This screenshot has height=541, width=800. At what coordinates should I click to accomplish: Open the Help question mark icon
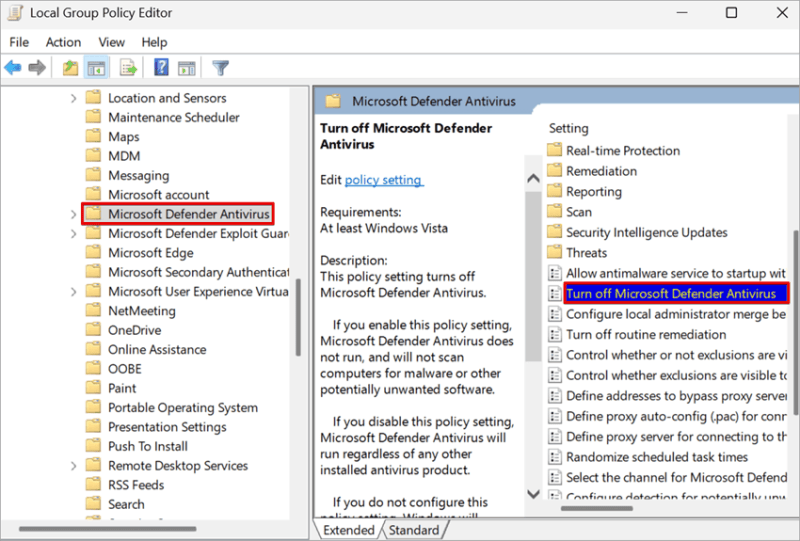click(161, 67)
